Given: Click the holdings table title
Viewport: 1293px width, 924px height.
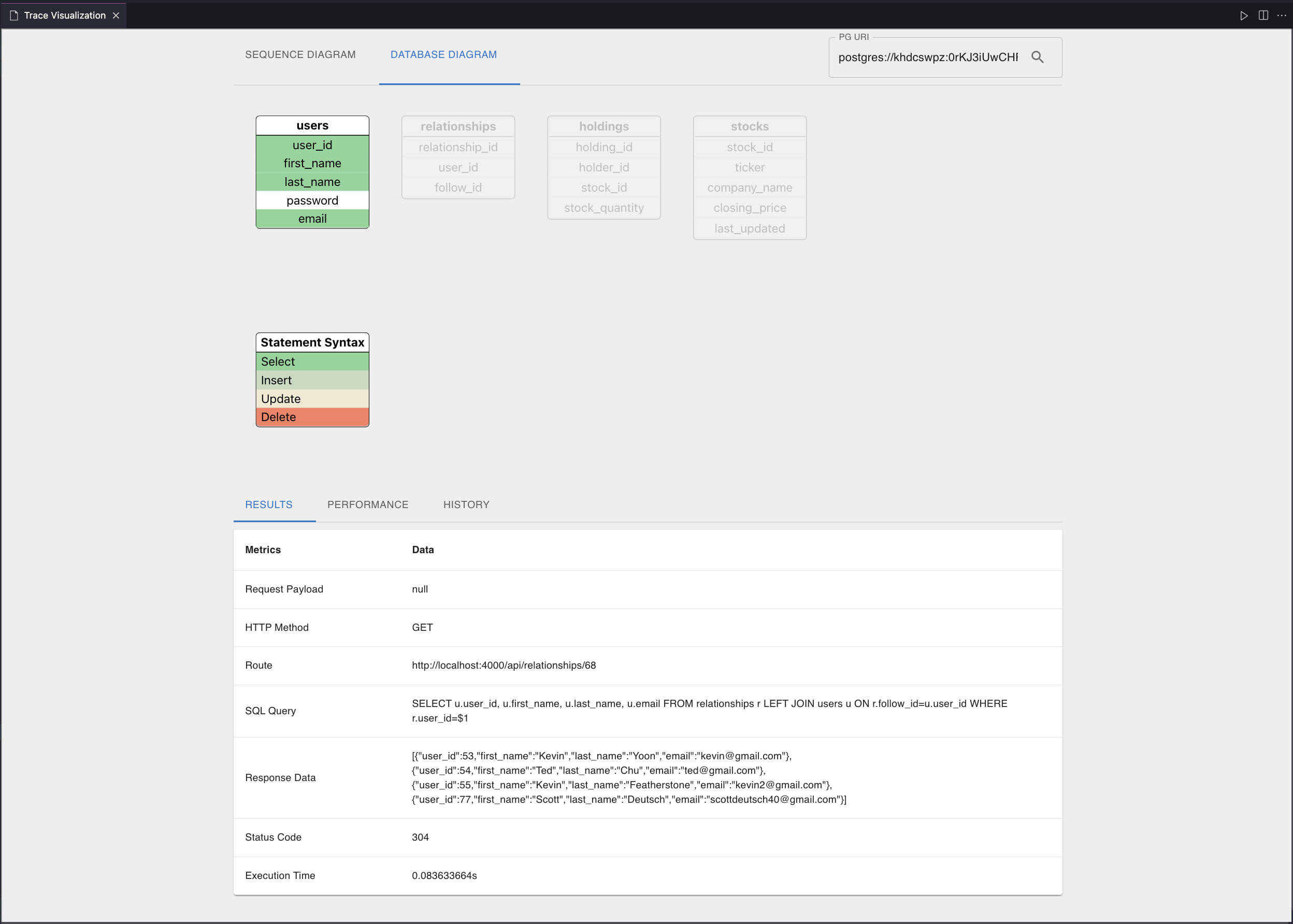Looking at the screenshot, I should tap(604, 126).
